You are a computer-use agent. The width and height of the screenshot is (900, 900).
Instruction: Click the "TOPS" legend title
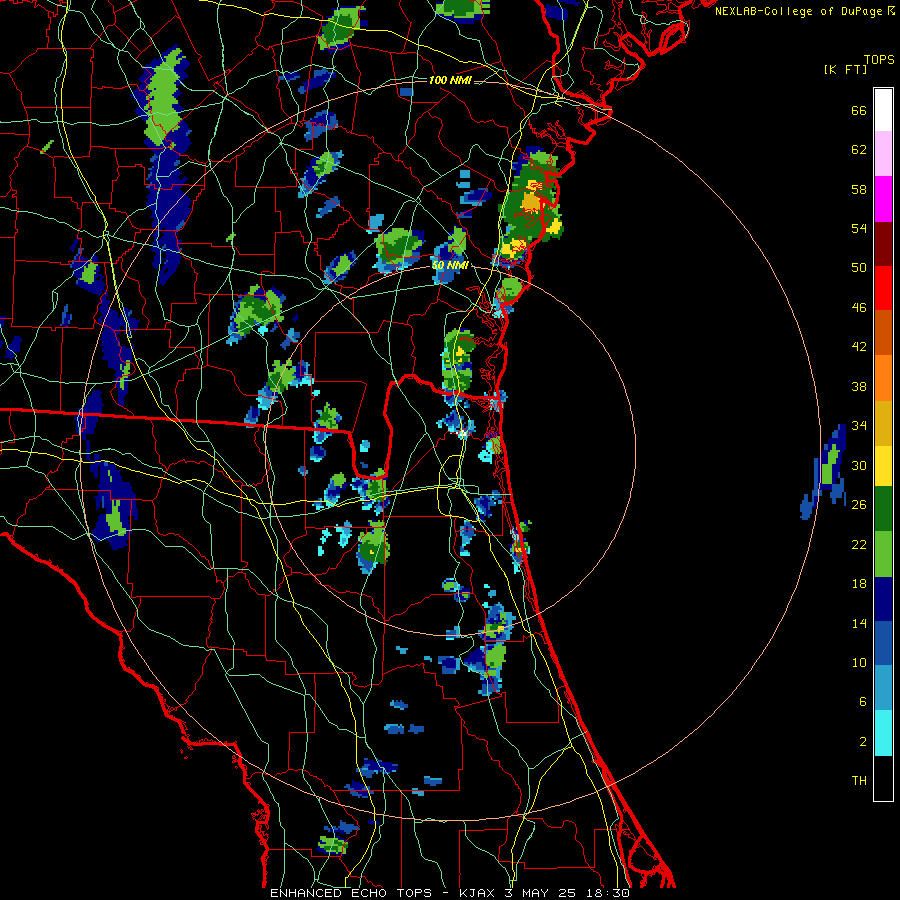point(879,60)
